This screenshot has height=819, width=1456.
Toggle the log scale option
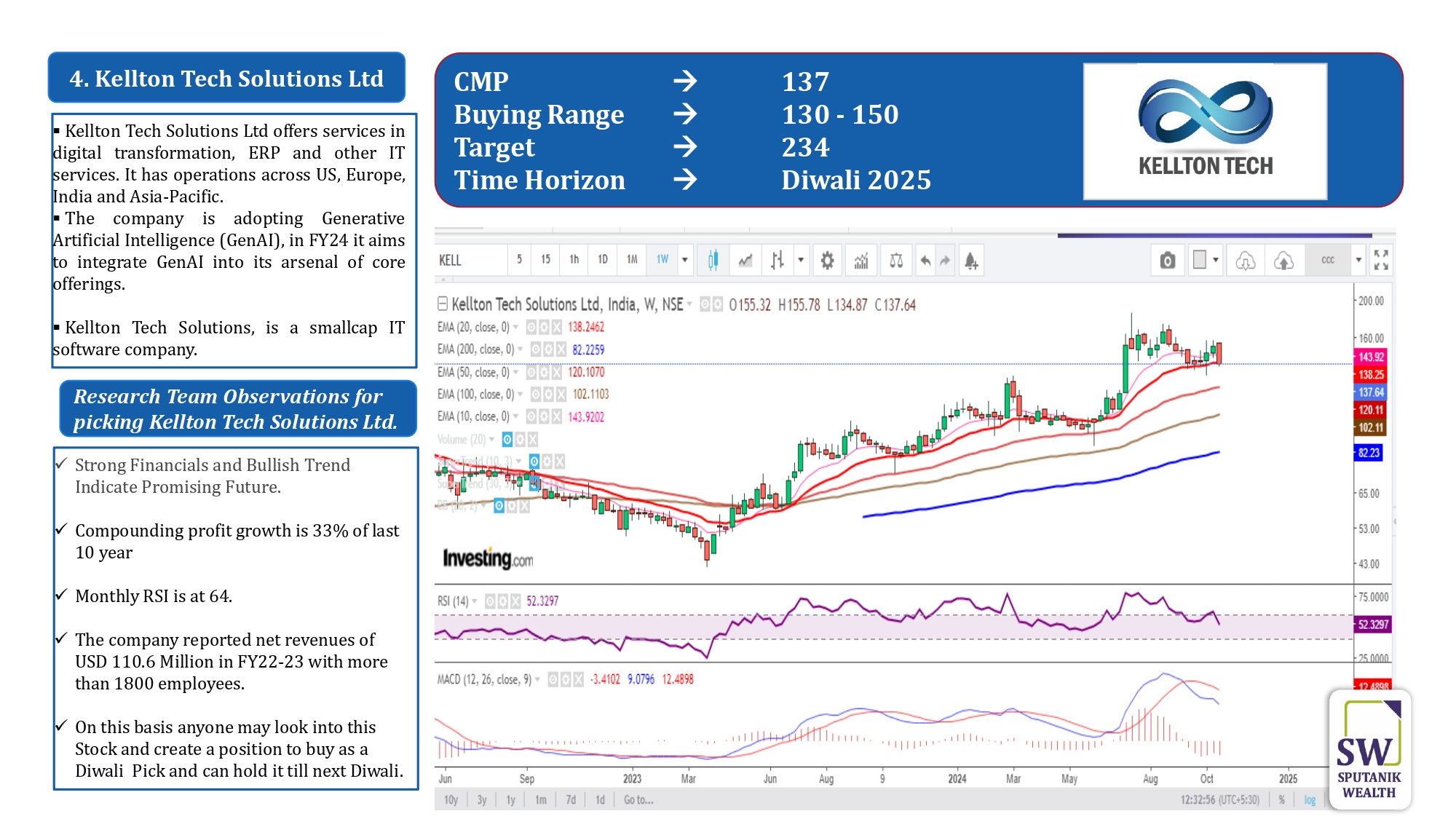(1310, 799)
